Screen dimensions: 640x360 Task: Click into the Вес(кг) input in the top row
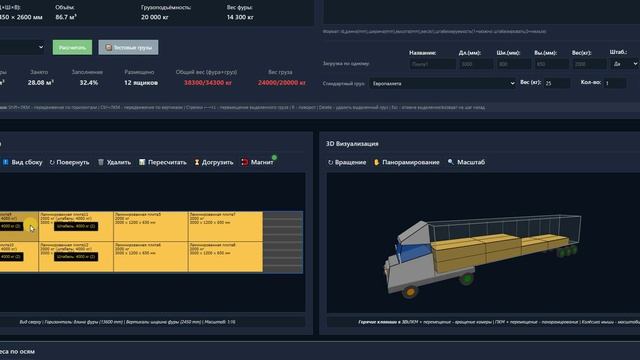[589, 64]
